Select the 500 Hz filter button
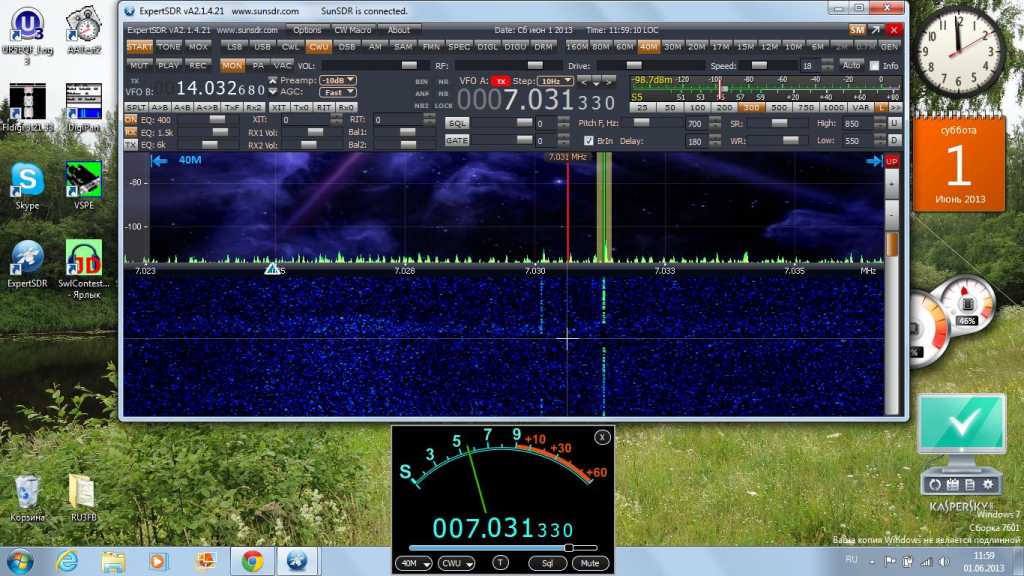Image resolution: width=1024 pixels, height=576 pixels. click(x=778, y=107)
